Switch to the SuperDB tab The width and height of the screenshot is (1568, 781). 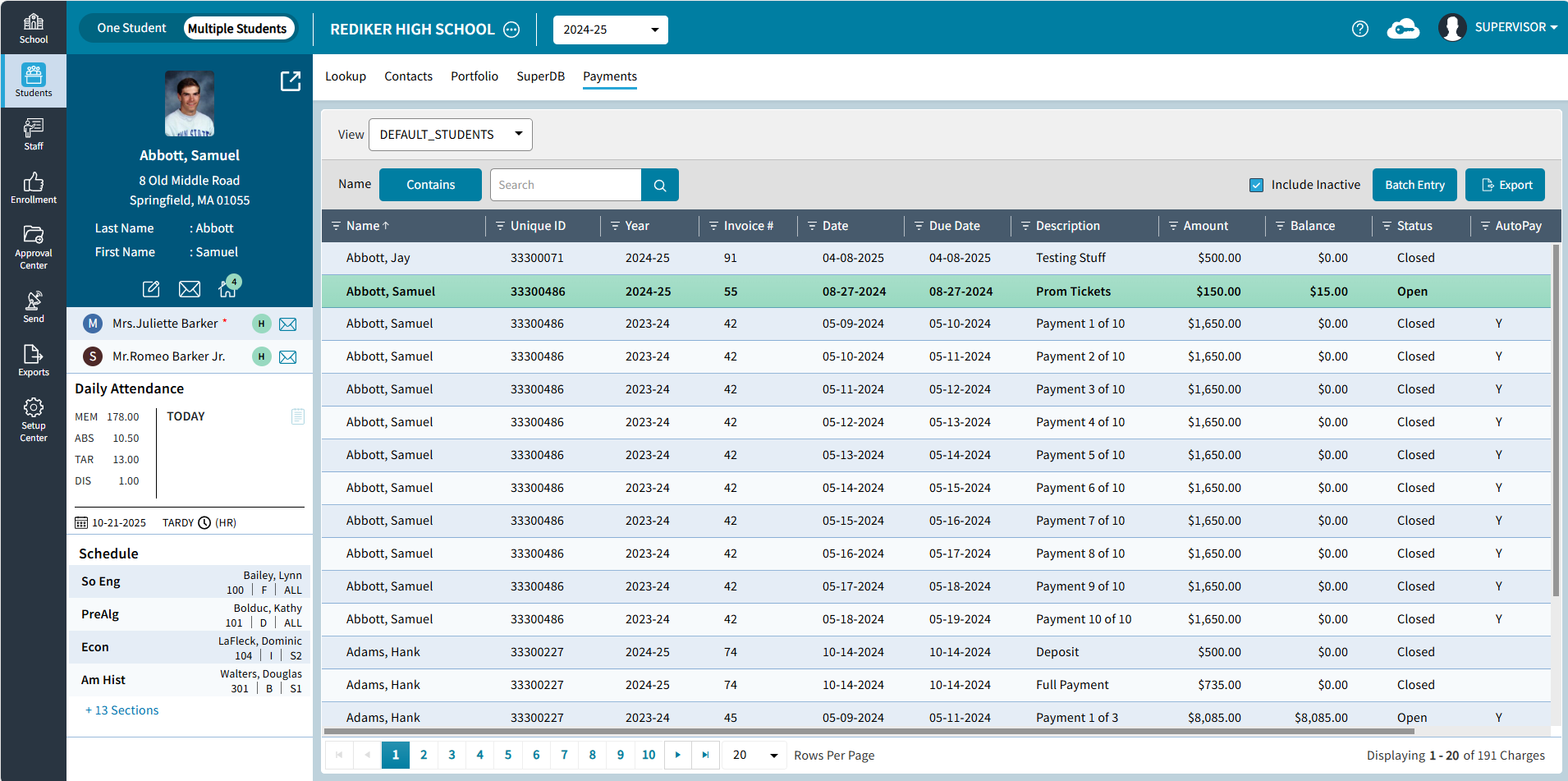tap(540, 76)
